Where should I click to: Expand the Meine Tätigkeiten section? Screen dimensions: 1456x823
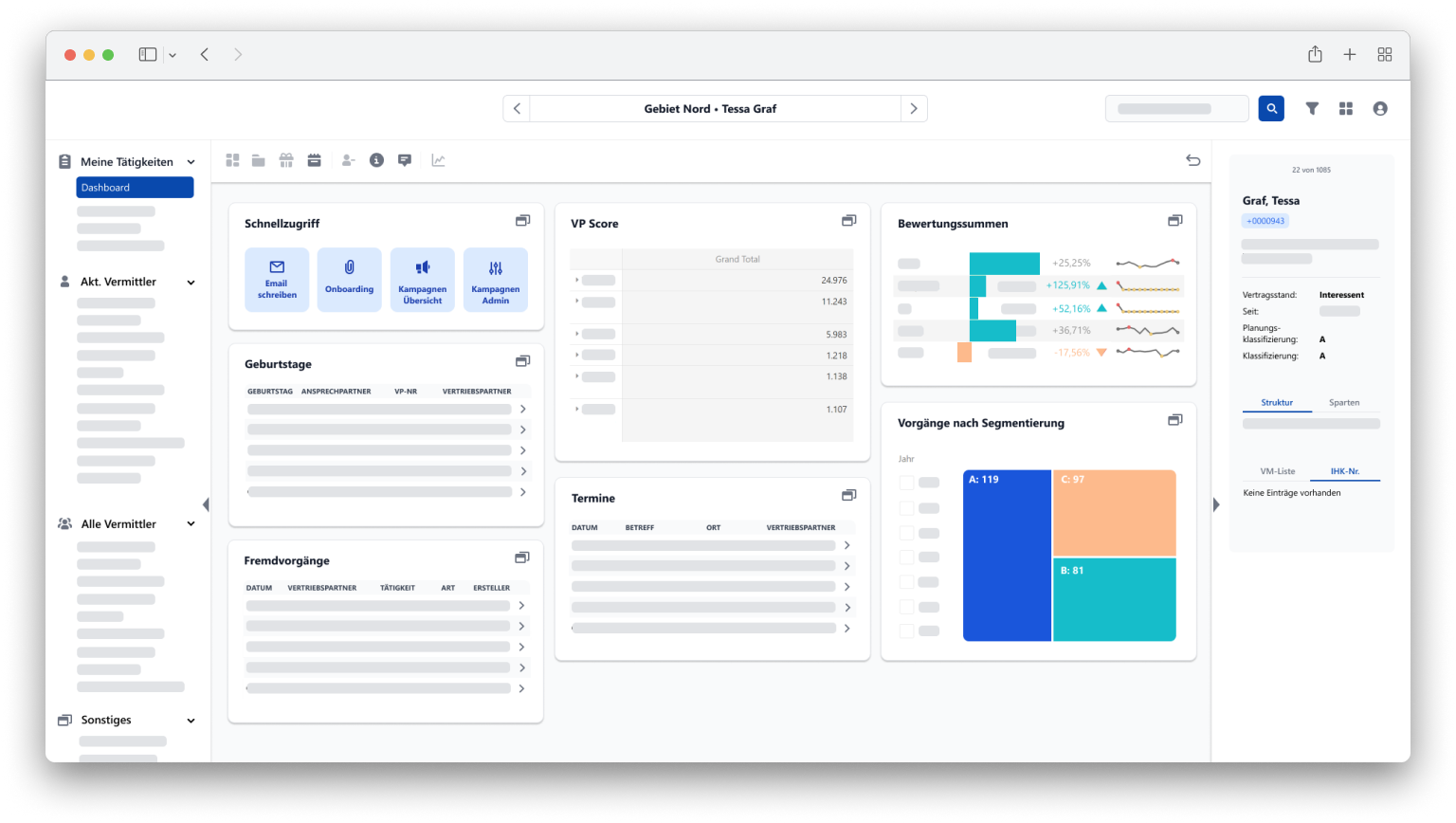click(191, 162)
